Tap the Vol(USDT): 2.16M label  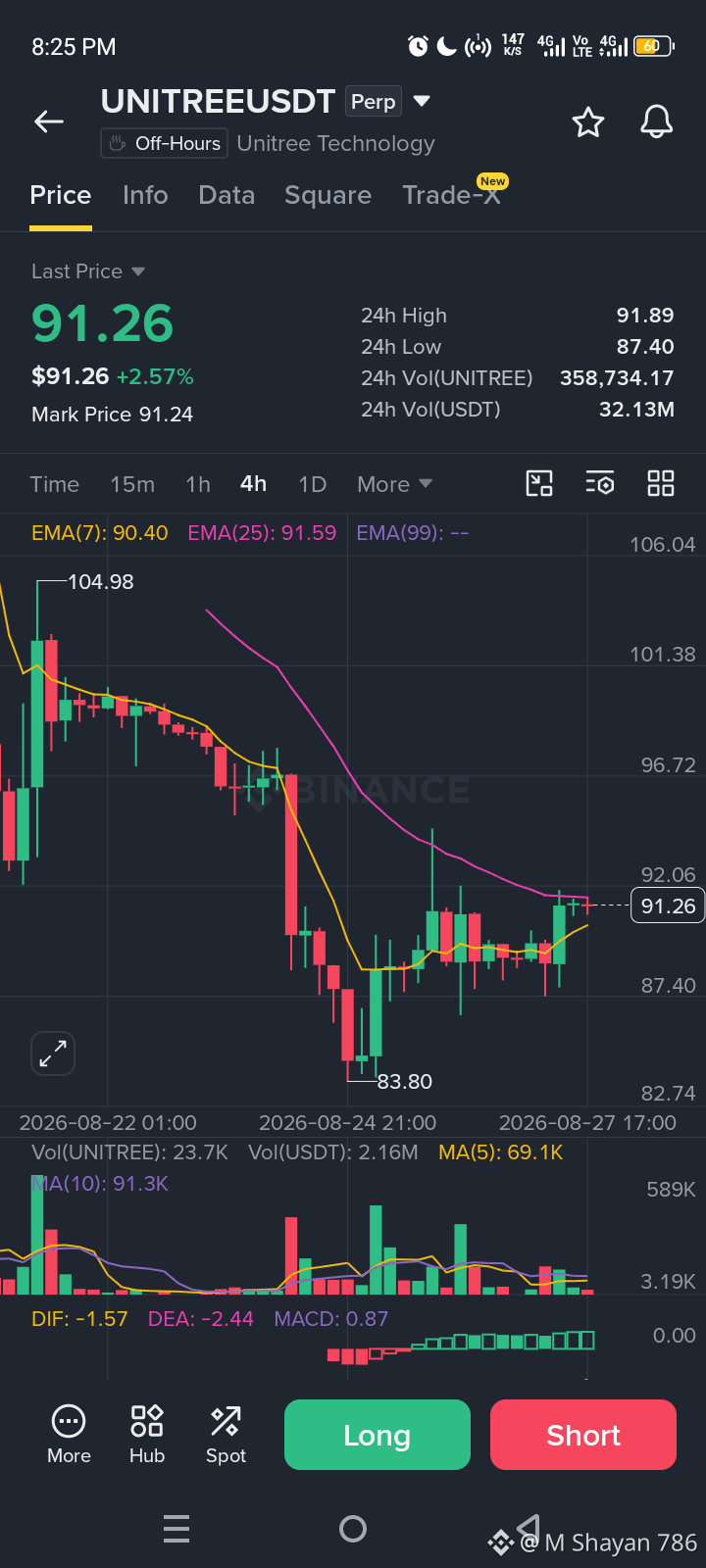333,1152
